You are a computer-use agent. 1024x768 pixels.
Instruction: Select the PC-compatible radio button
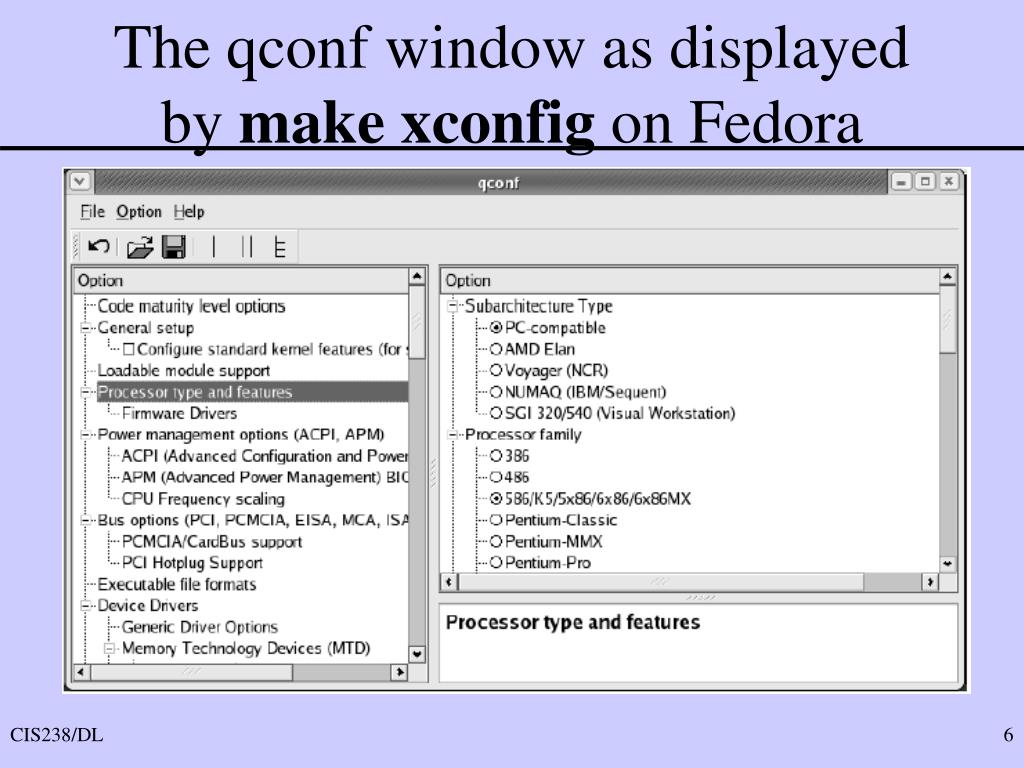click(x=496, y=328)
